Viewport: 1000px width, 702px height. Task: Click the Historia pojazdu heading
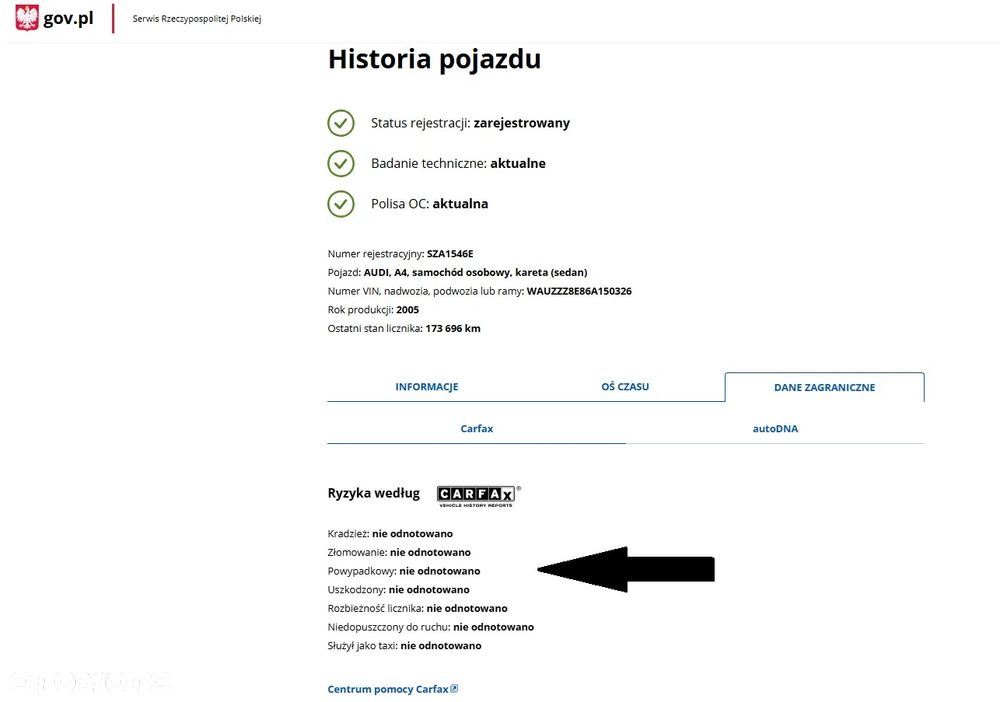click(434, 59)
